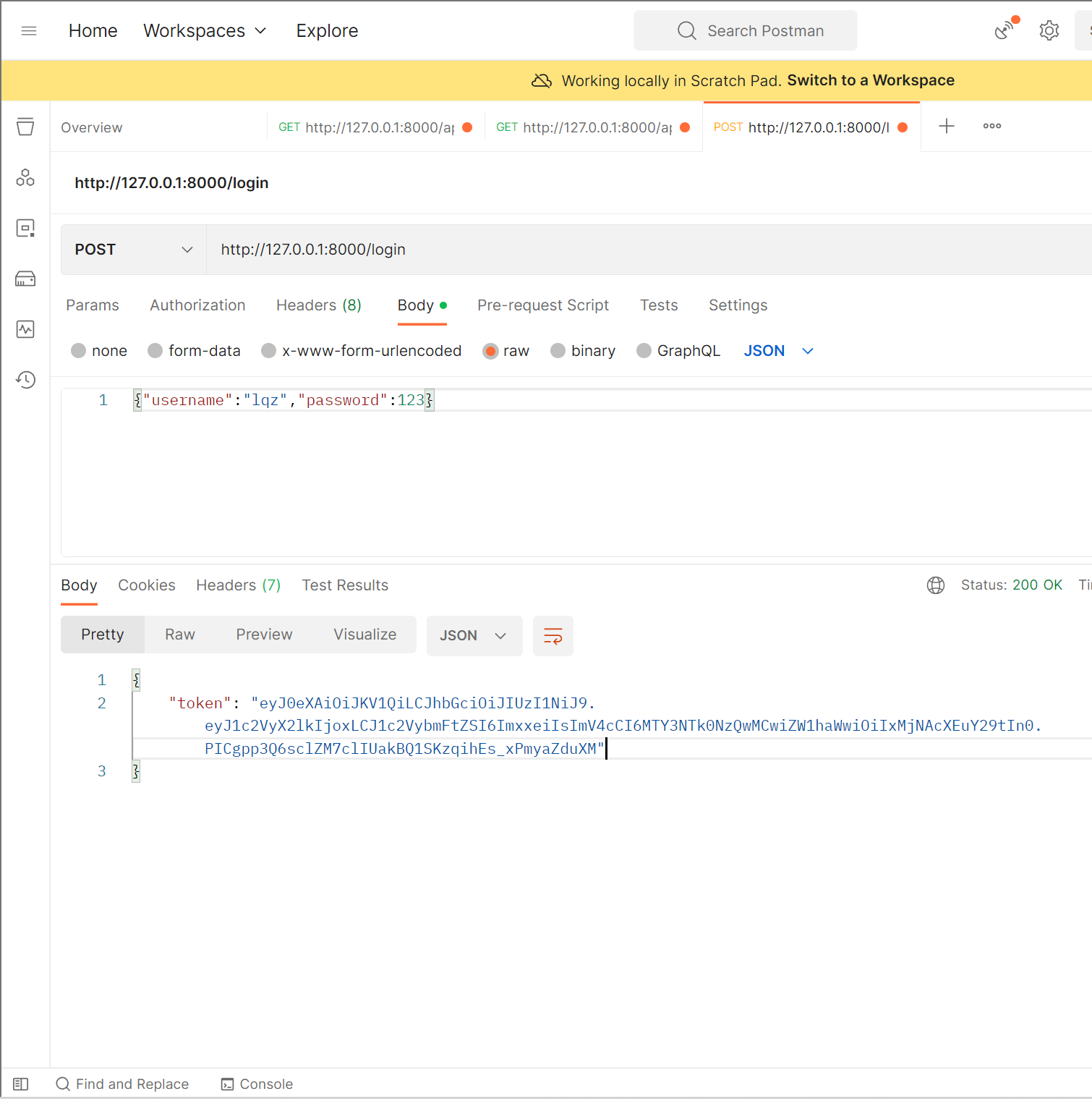Expand the Workspaces dropdown
This screenshot has width=1092, height=1099.
[x=205, y=30]
